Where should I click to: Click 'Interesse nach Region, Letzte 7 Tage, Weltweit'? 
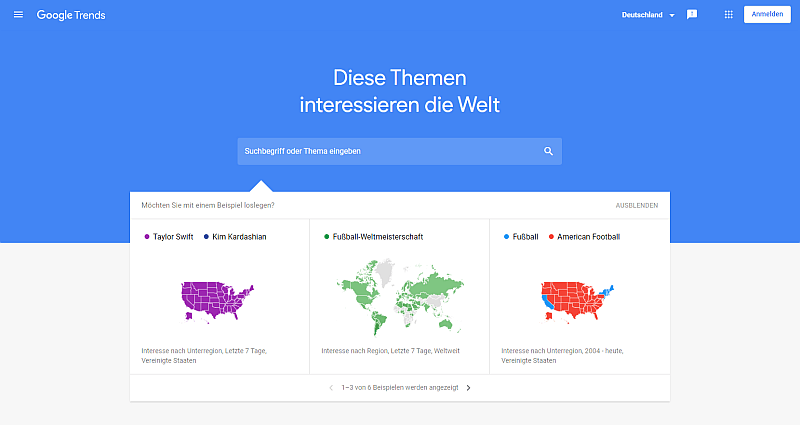[390, 351]
